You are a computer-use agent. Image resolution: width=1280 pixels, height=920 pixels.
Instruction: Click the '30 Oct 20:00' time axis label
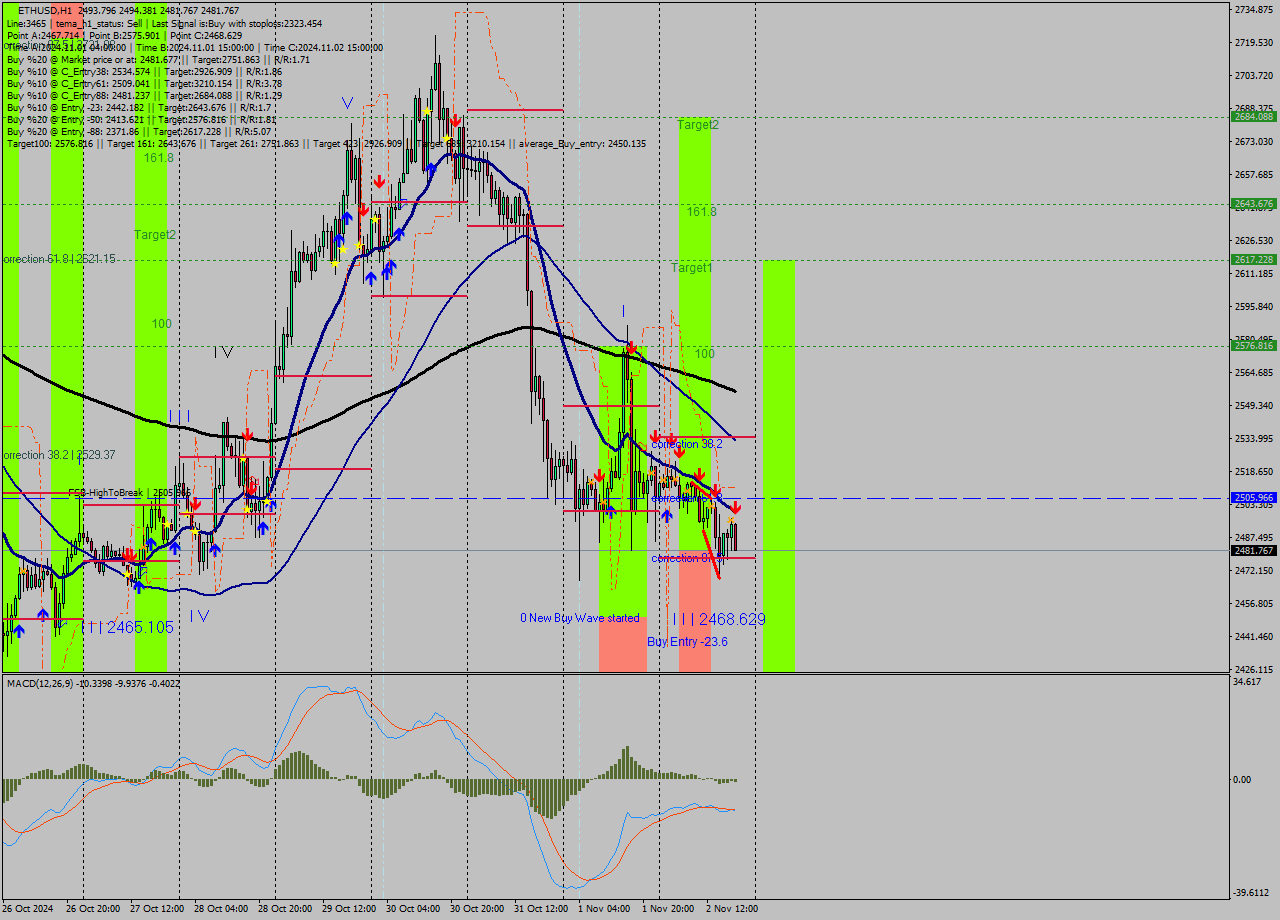point(477,909)
